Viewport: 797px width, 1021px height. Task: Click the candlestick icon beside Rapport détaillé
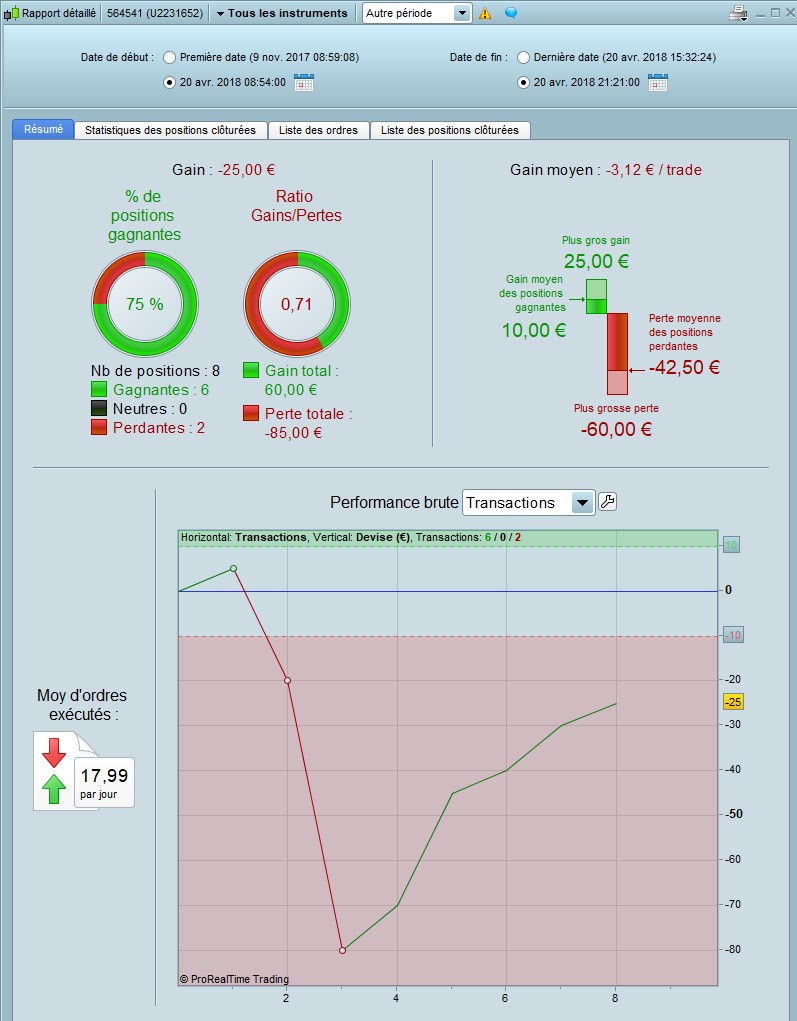click(11, 13)
